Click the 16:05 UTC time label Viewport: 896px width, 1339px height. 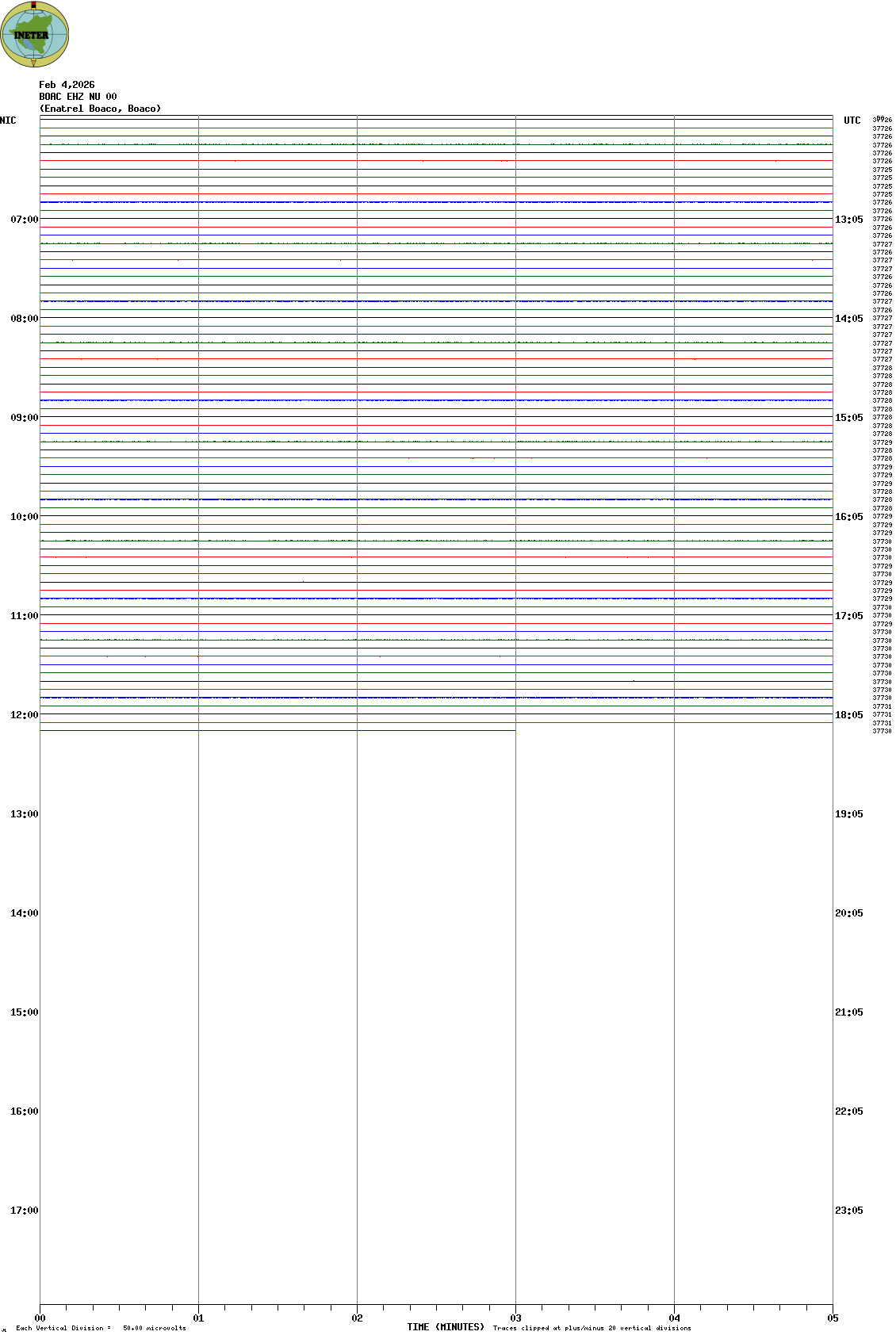[848, 517]
